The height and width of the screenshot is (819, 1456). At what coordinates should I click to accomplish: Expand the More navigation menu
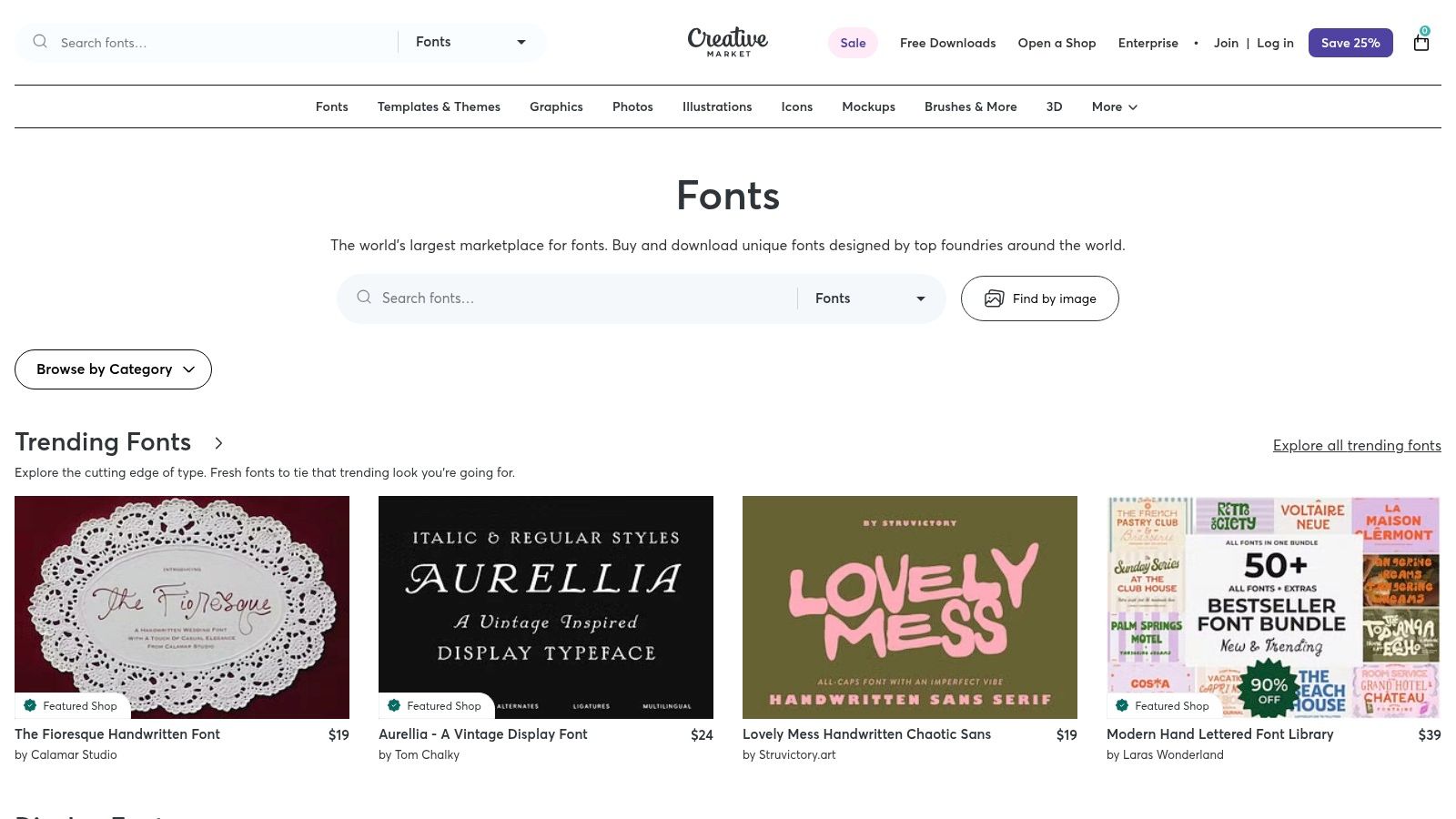[x=1114, y=106]
